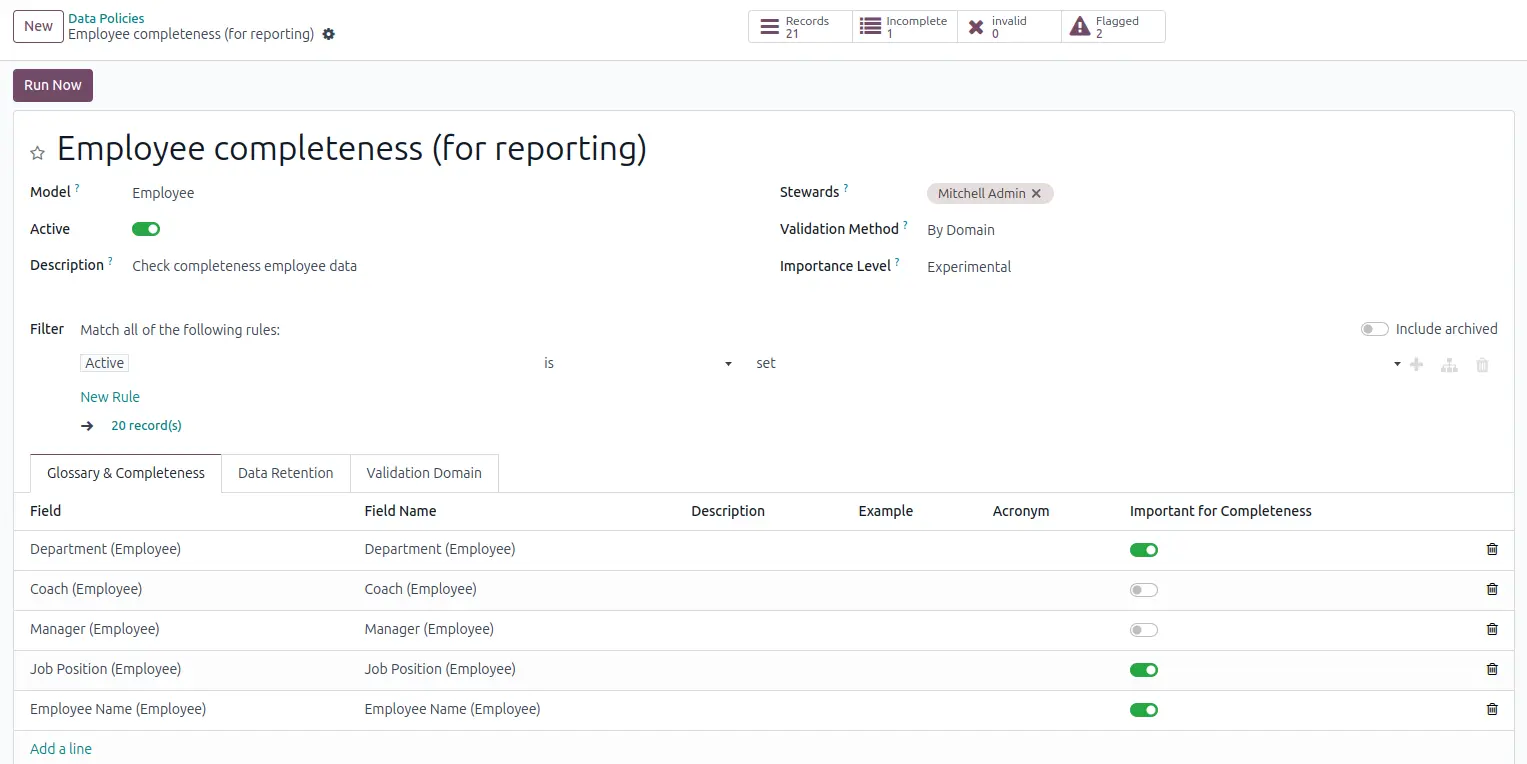Open the invalid records stat button
This screenshot has height=764, width=1527.
click(1009, 27)
